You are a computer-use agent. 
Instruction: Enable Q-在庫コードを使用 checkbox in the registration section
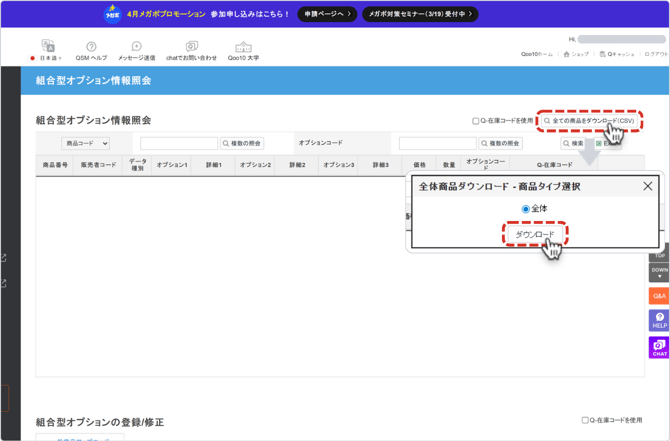(x=585, y=421)
